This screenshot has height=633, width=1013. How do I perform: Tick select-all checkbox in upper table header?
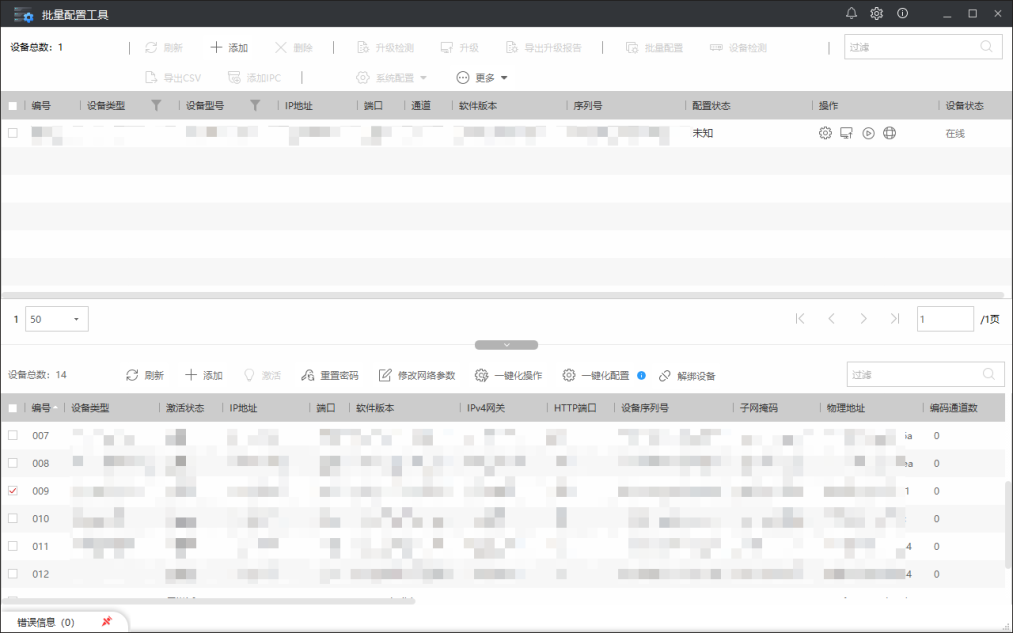click(13, 105)
